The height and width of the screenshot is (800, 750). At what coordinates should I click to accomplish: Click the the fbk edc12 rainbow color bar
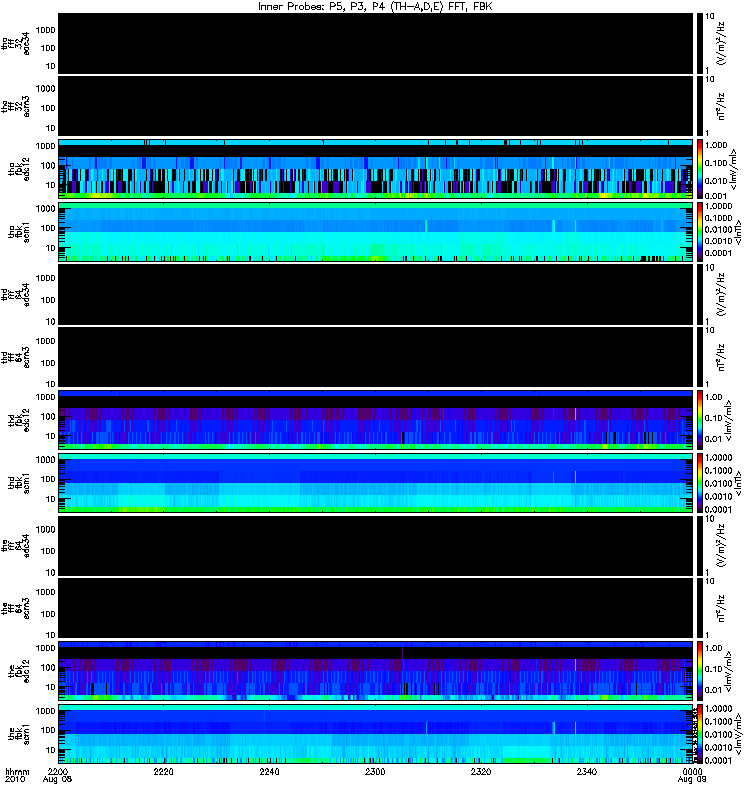pos(700,671)
